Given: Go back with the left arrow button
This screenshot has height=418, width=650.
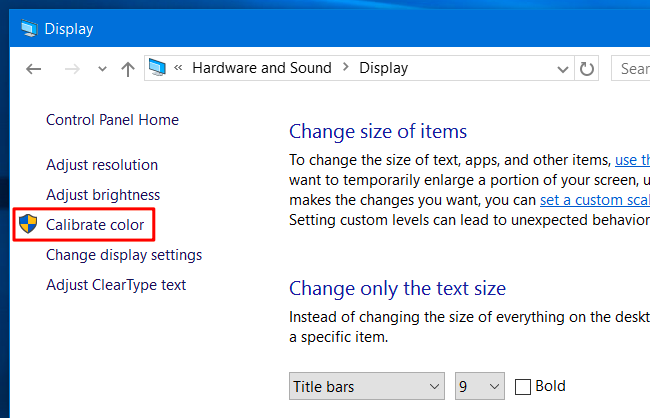Looking at the screenshot, I should [34, 69].
